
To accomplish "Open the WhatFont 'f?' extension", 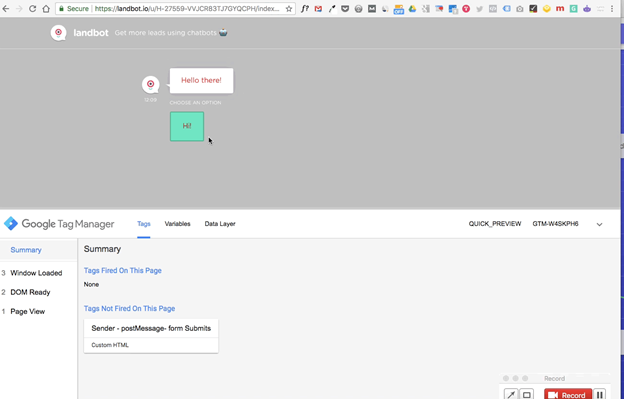I will pos(305,9).
